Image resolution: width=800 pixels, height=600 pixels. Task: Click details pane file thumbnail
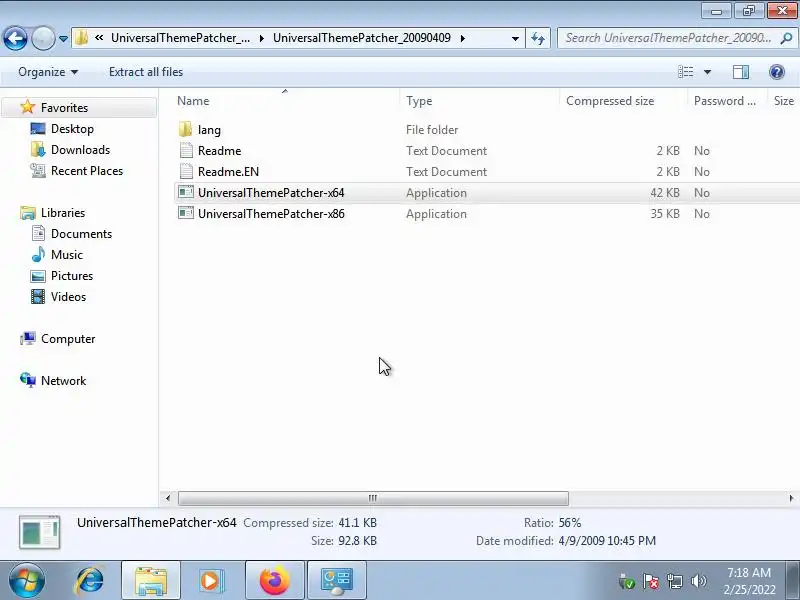tap(40, 532)
